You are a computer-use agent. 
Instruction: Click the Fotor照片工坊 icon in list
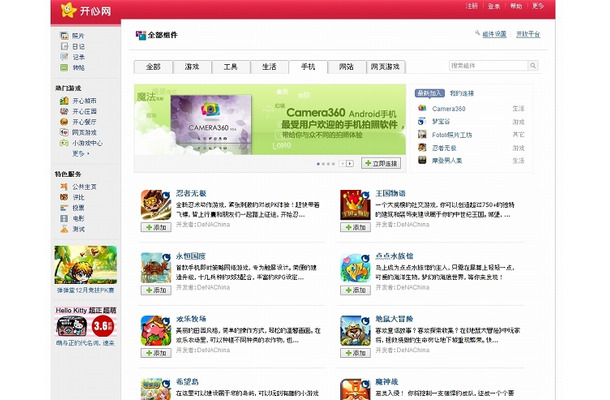pos(422,135)
